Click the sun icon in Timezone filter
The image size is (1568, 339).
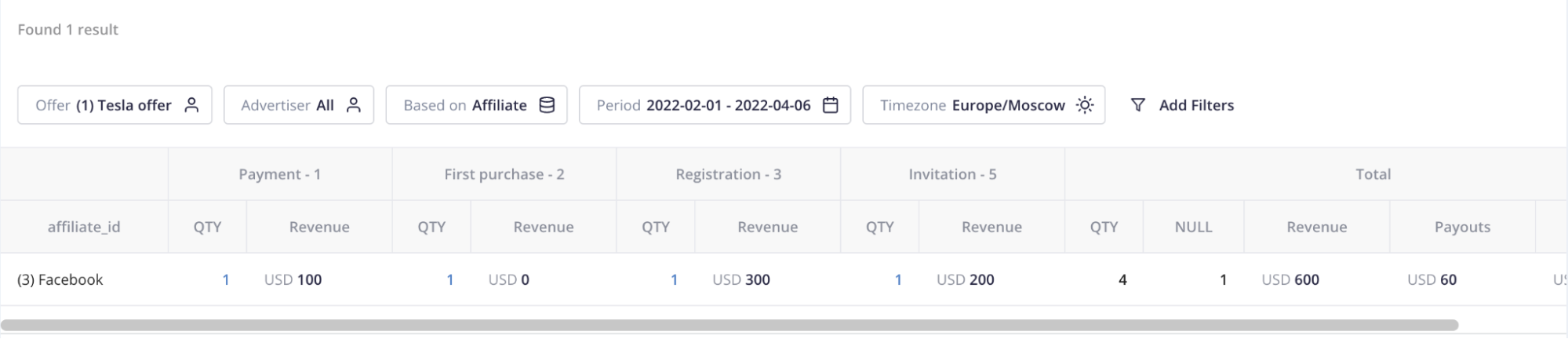pyautogui.click(x=1085, y=105)
